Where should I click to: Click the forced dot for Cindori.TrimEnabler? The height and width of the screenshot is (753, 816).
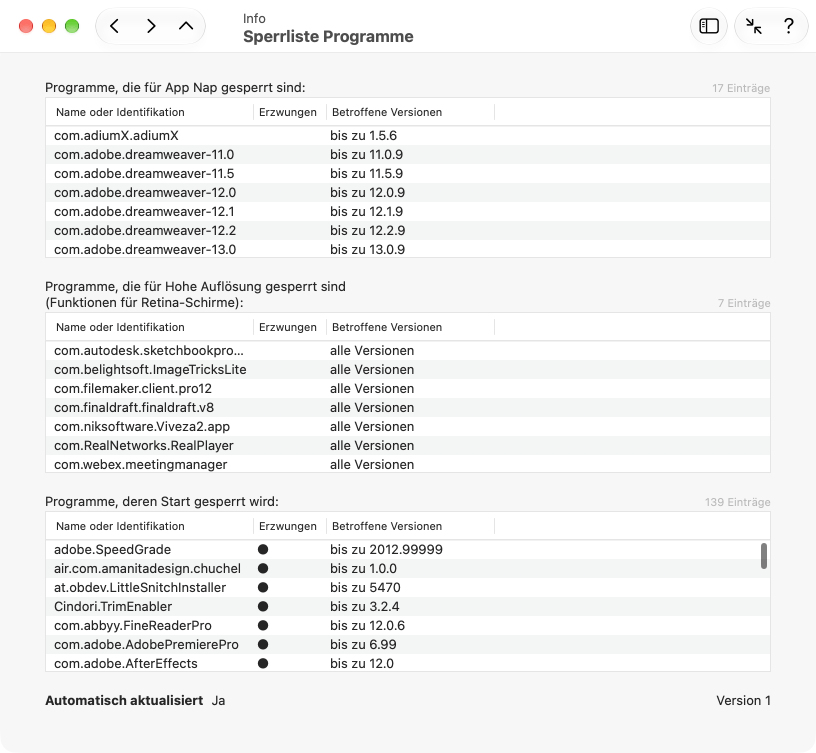(263, 606)
